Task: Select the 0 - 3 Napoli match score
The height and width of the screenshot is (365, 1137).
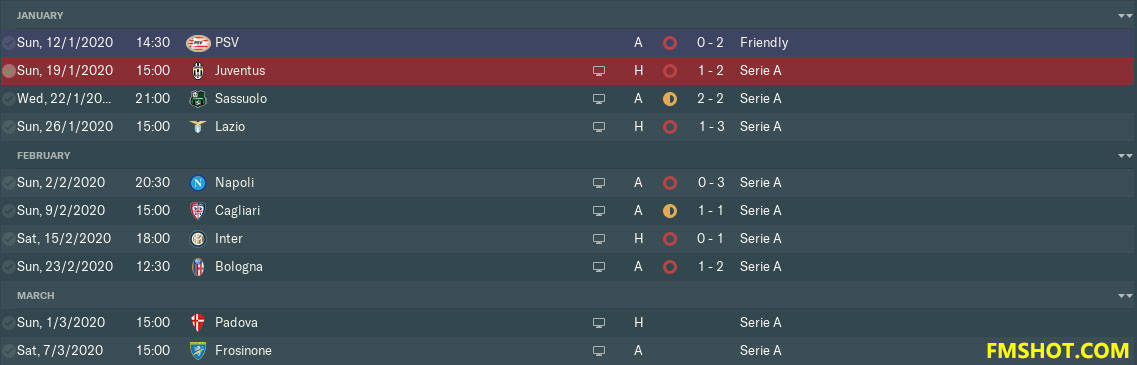Action: click(x=711, y=182)
